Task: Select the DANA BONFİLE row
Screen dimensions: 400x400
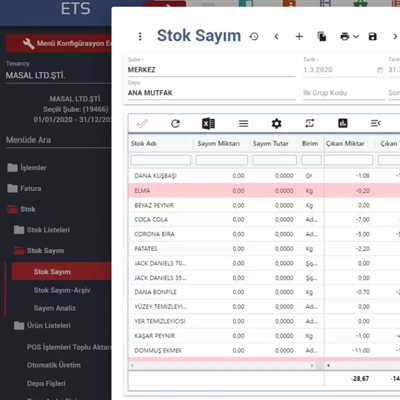Action: click(264, 292)
